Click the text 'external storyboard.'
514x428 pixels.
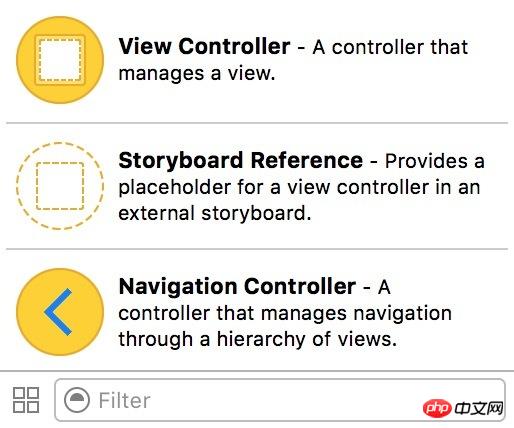[x=215, y=213]
